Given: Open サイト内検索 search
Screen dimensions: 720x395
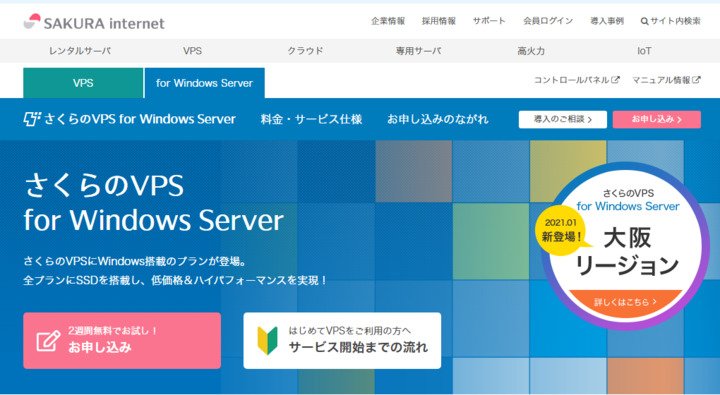Looking at the screenshot, I should tap(670, 21).
